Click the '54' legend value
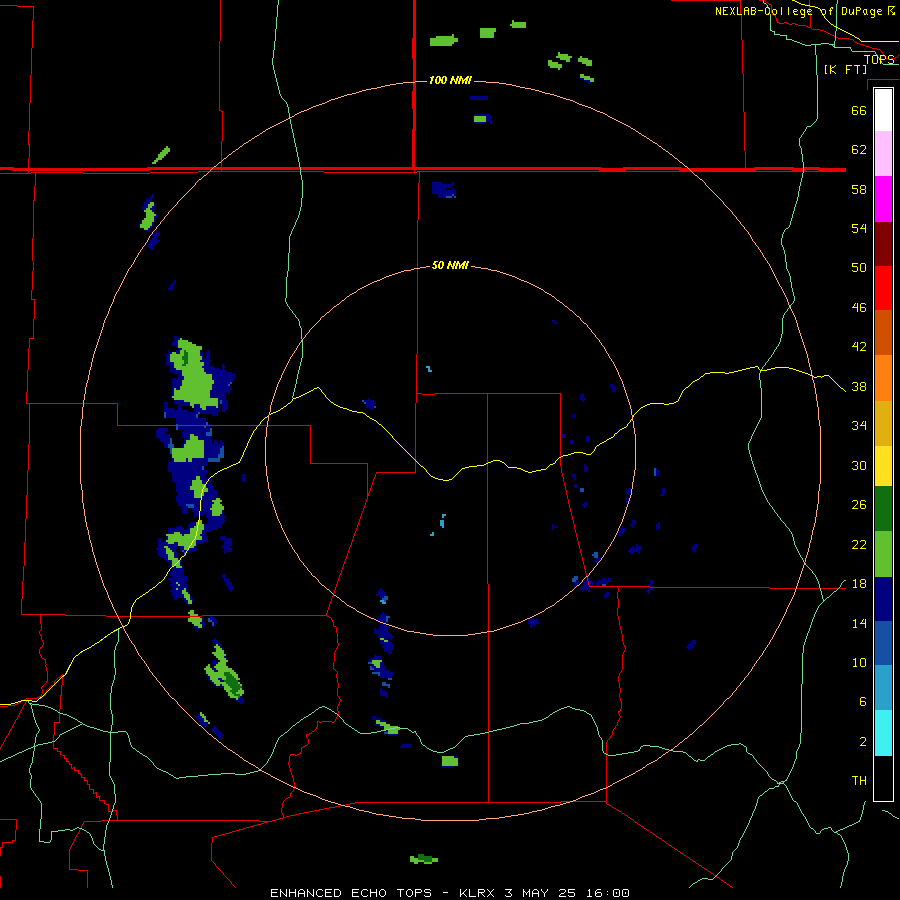This screenshot has width=900, height=900. coord(859,228)
